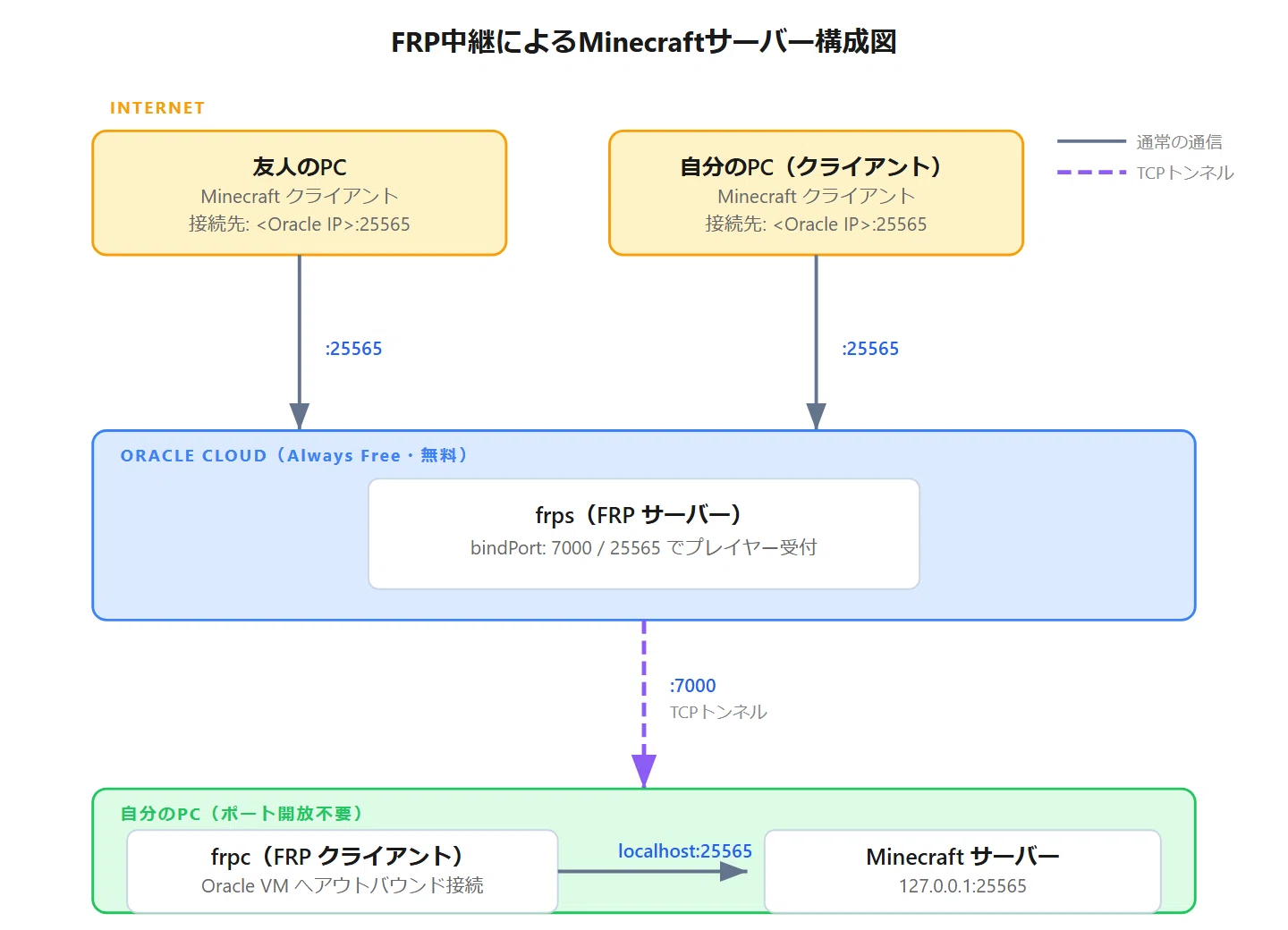
Task: Click Minecraft クライアント text in 友人のPC box
Action: point(300,196)
